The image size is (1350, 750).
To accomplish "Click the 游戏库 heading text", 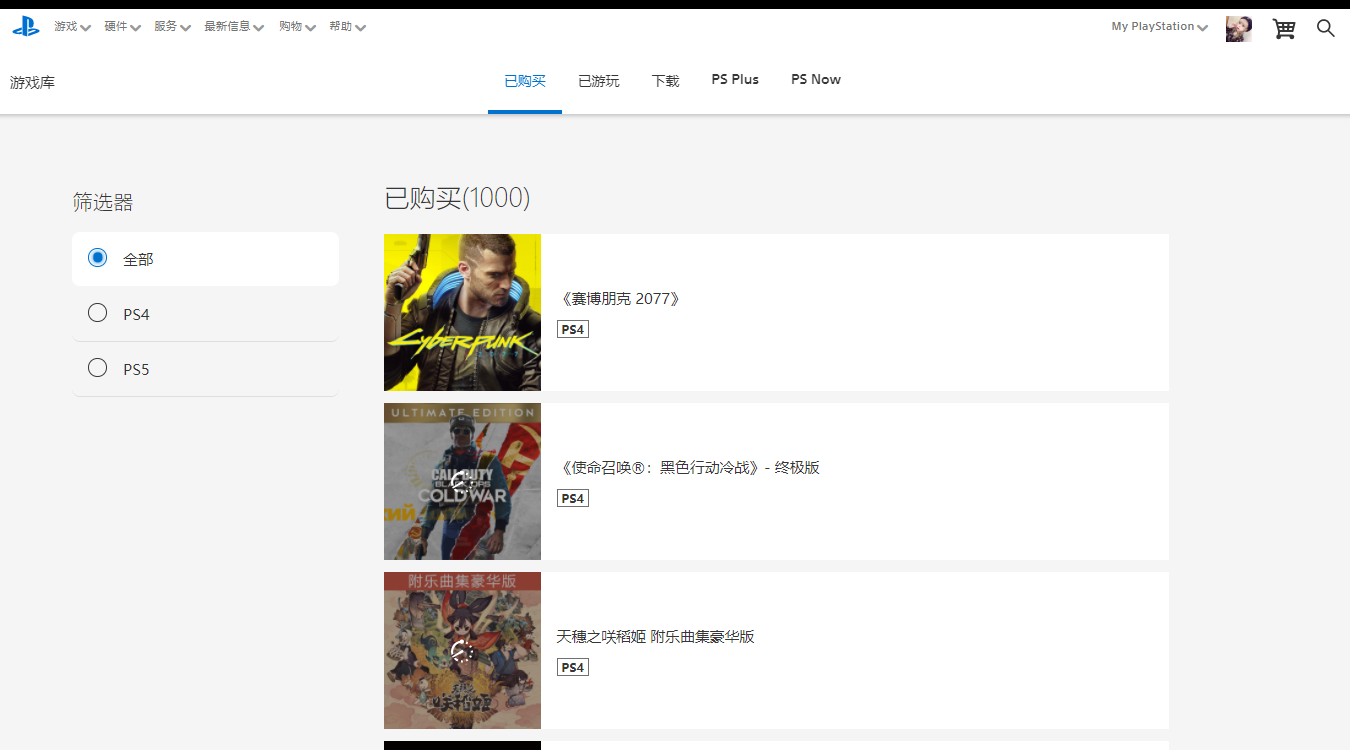I will click(x=32, y=83).
